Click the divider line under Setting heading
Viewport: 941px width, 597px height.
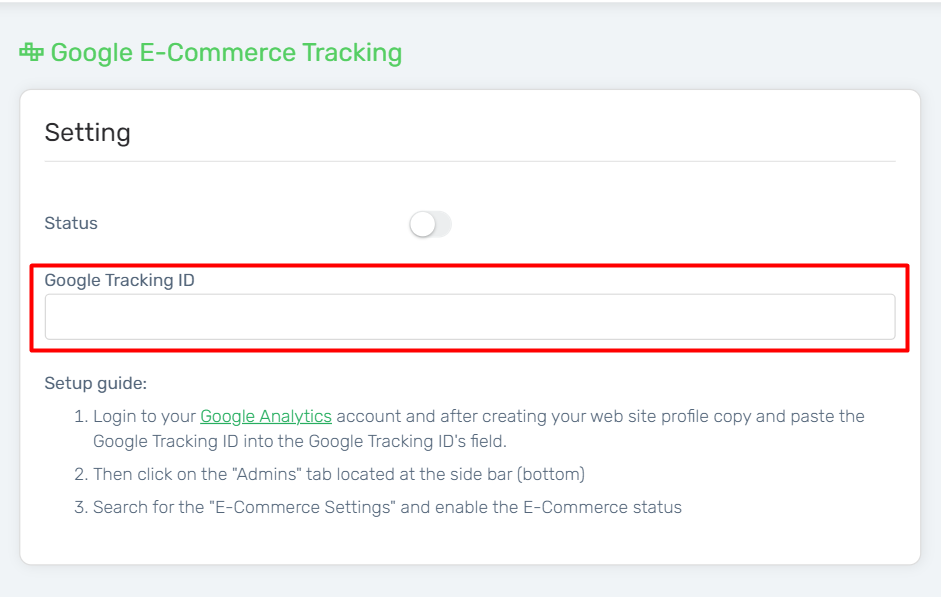click(470, 161)
